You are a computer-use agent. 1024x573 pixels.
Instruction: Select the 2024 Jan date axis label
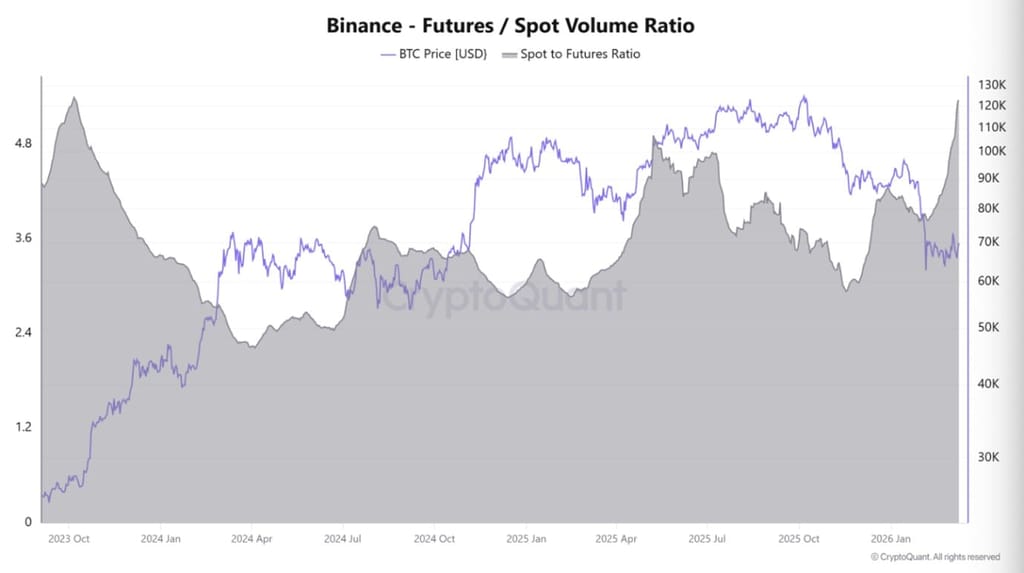(x=161, y=539)
